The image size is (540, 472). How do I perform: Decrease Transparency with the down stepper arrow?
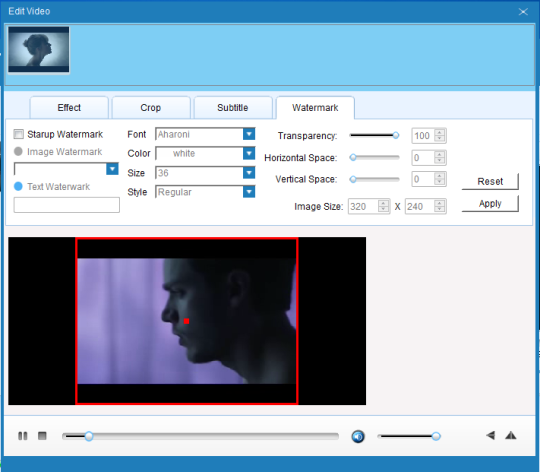tap(439, 139)
